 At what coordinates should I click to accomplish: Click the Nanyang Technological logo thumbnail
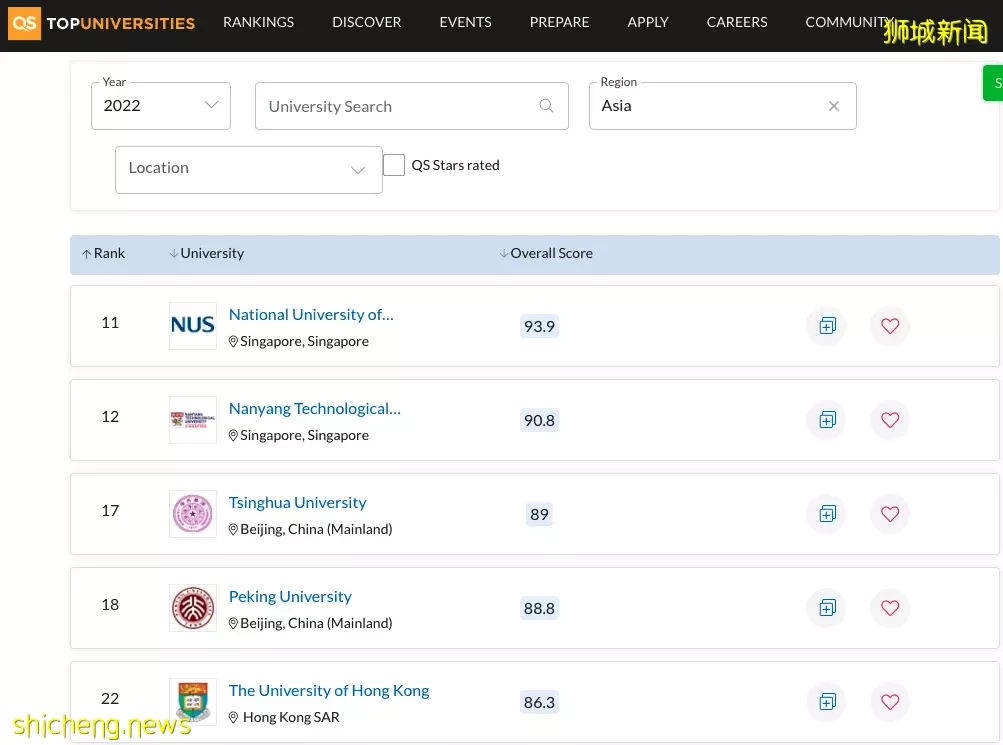coord(193,420)
